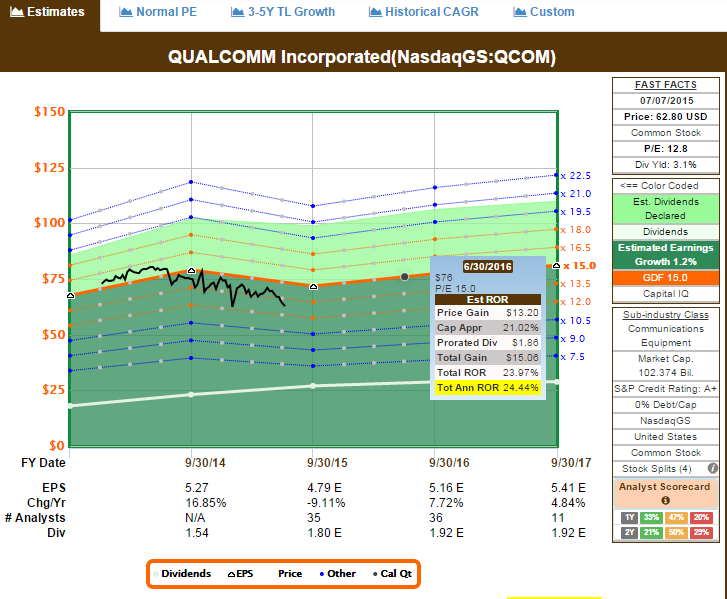Toggle the Dividends legend item
Screen dimensions: 727x599
coord(182,574)
